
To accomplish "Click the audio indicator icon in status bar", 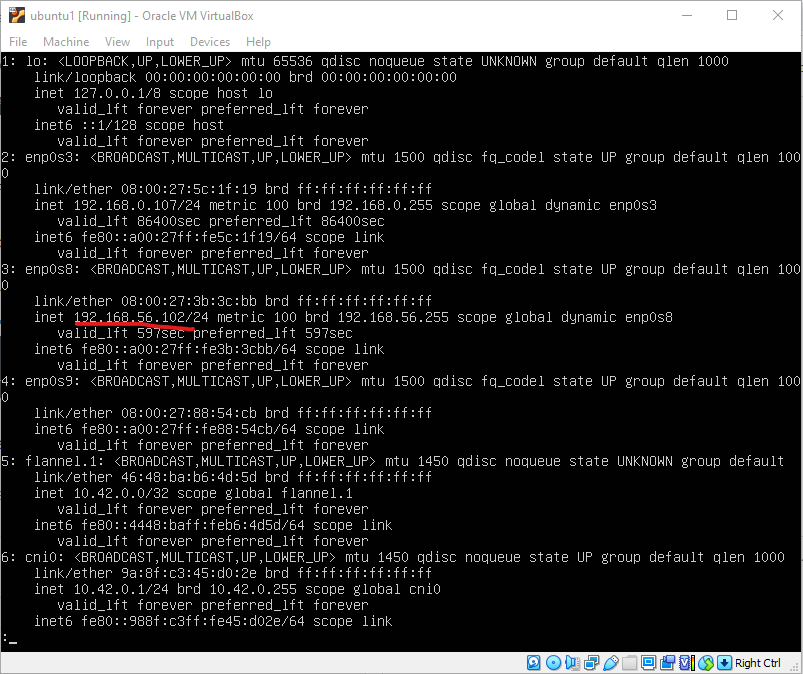I will [x=573, y=663].
